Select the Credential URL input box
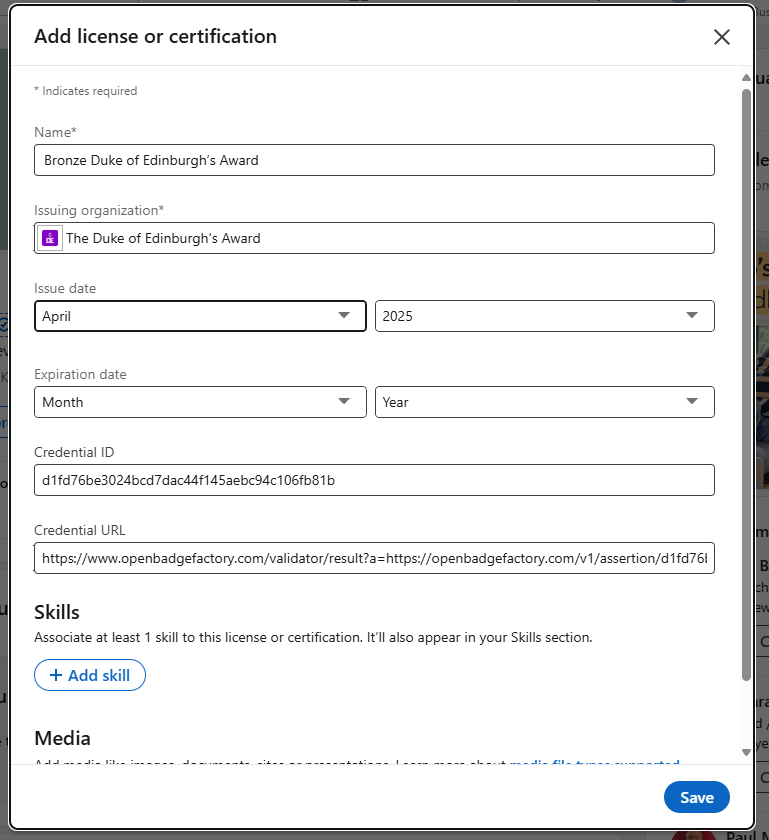This screenshot has height=840, width=769. point(374,558)
